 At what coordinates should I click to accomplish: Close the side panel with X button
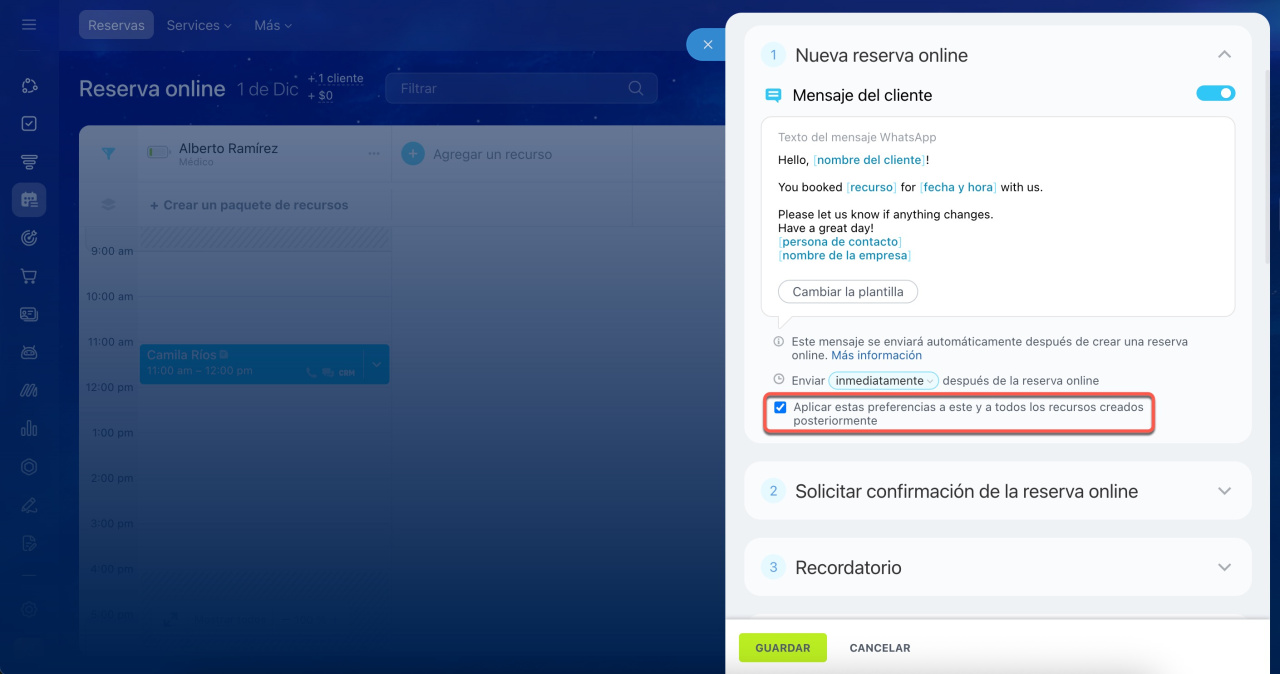click(x=707, y=44)
